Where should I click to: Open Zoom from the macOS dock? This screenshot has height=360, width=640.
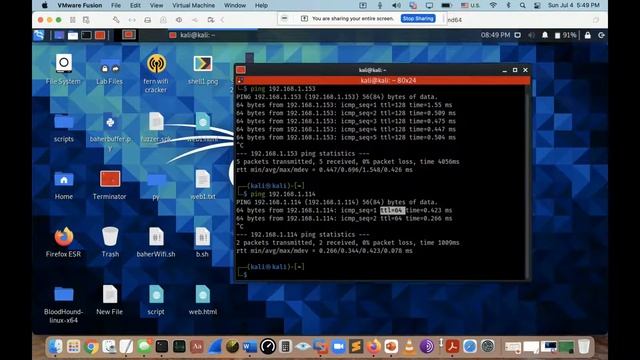[338, 347]
